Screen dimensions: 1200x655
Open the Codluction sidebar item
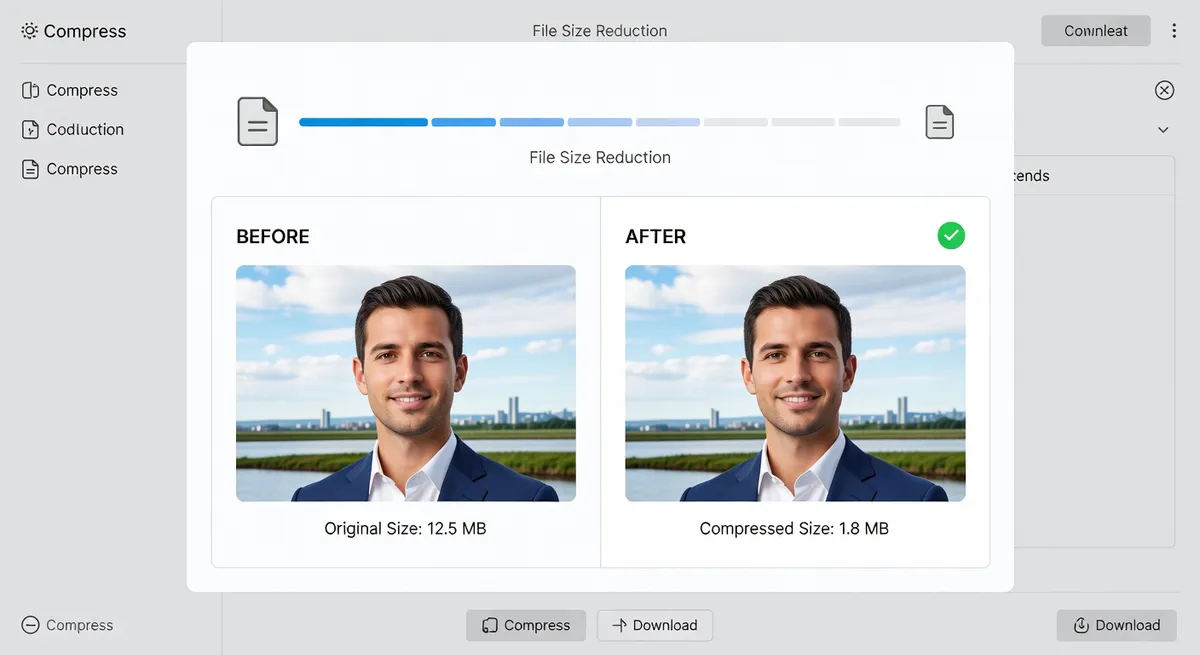(x=73, y=129)
